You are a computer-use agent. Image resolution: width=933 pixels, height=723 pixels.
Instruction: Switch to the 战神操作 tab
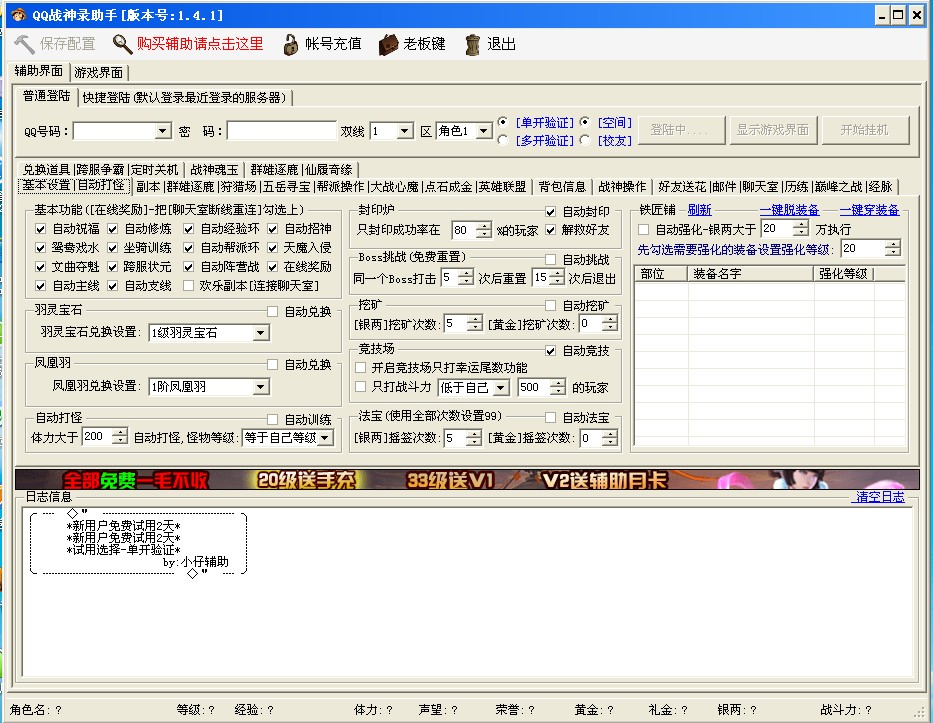point(622,187)
